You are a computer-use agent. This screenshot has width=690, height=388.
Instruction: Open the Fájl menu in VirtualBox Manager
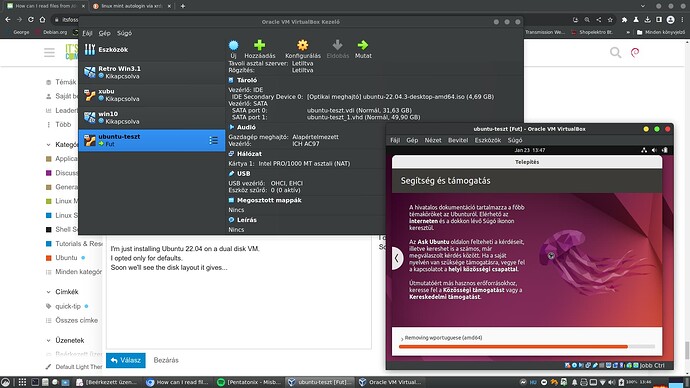(x=87, y=33)
